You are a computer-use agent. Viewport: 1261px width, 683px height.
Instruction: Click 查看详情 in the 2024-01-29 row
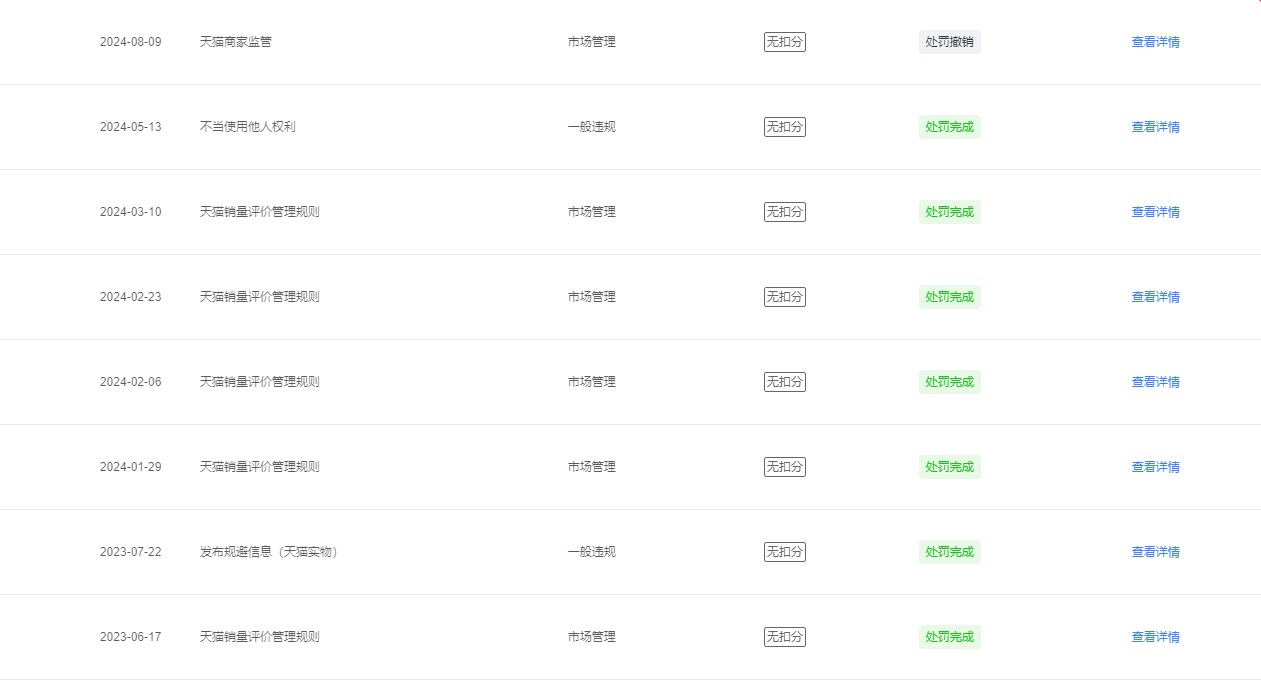1155,467
